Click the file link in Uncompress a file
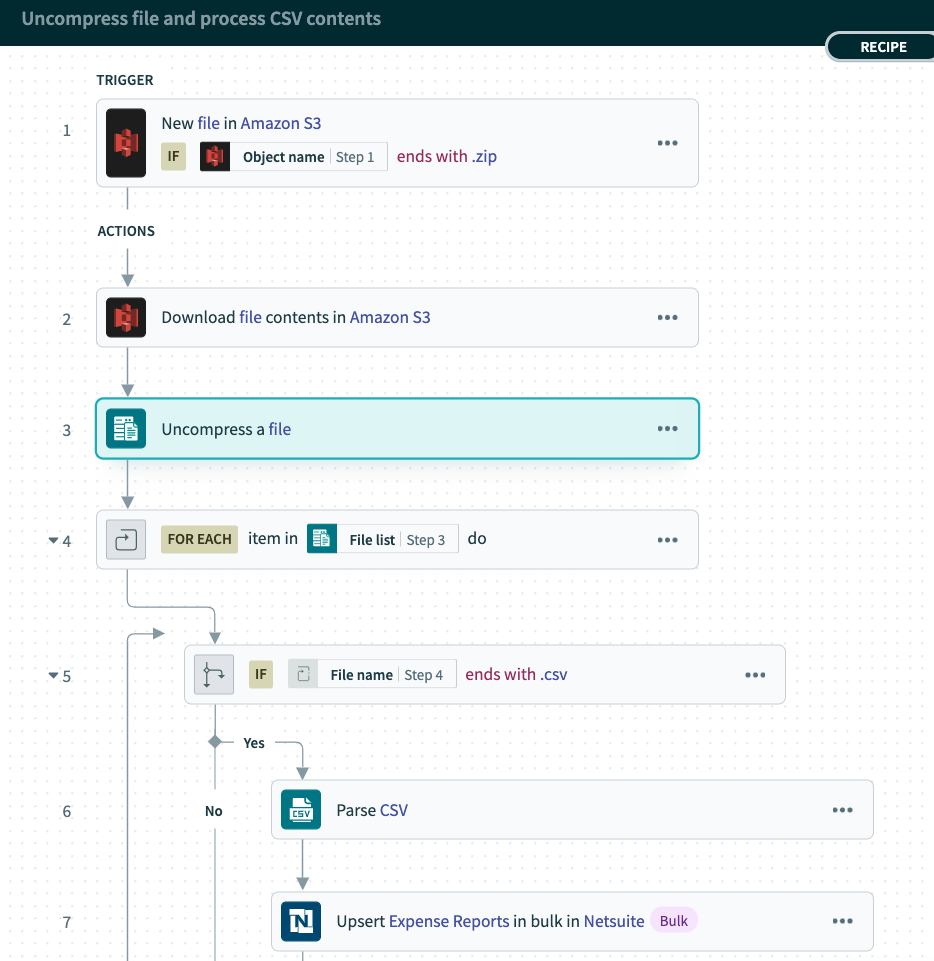934x961 pixels. [279, 429]
